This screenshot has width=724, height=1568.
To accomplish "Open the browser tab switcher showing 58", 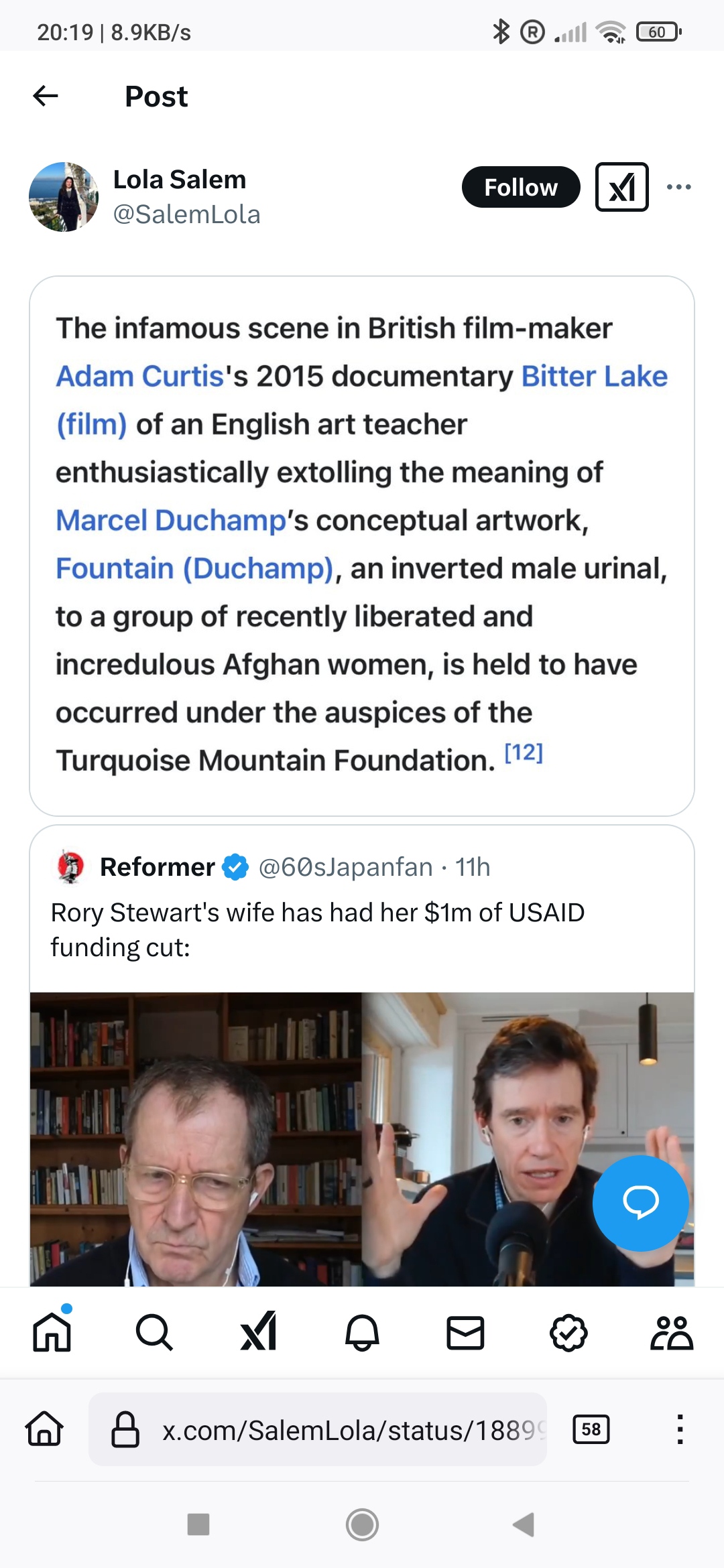I will (591, 1430).
